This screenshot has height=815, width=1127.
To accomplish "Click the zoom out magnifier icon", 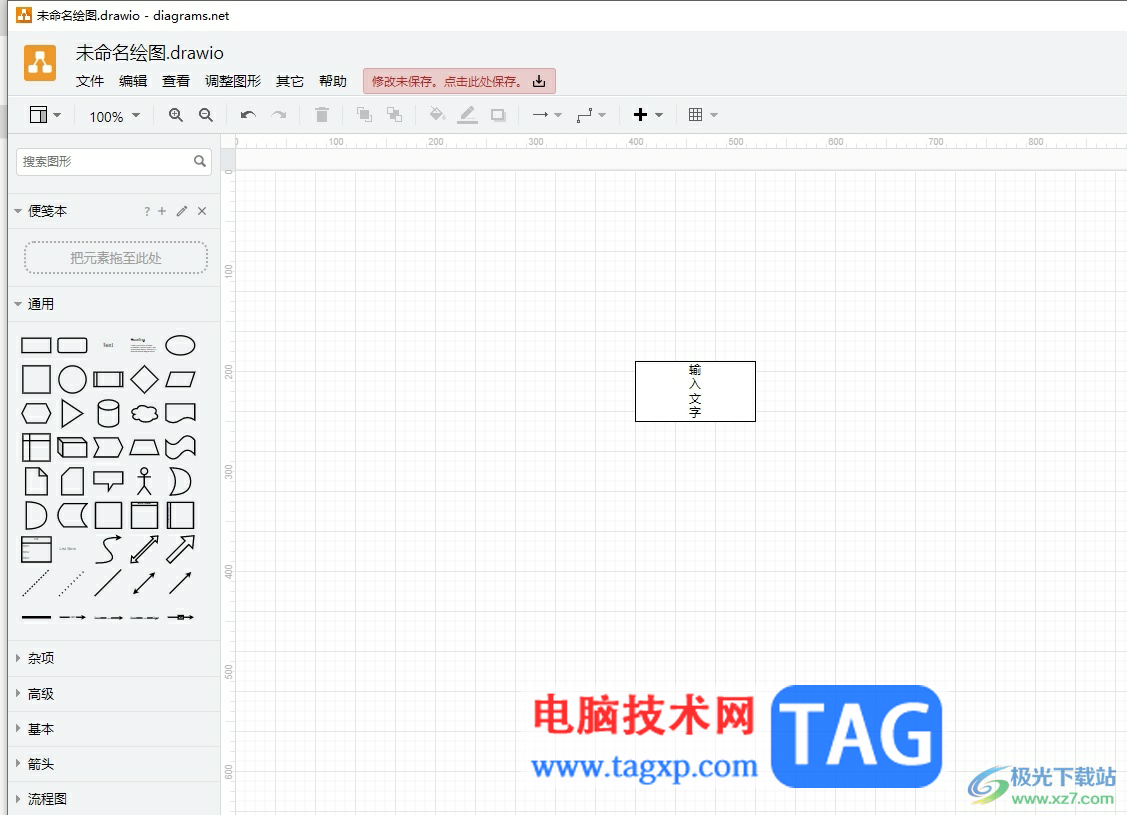I will tap(206, 115).
